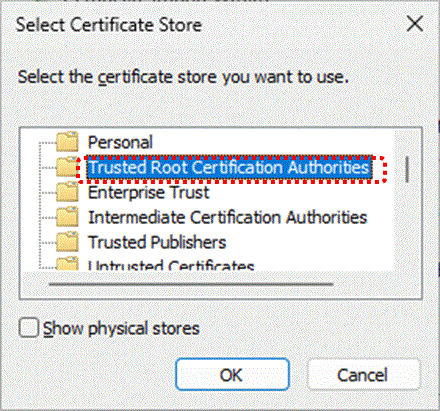Cancel the certificate store dialog
Screen dimensions: 440x411
point(363,374)
